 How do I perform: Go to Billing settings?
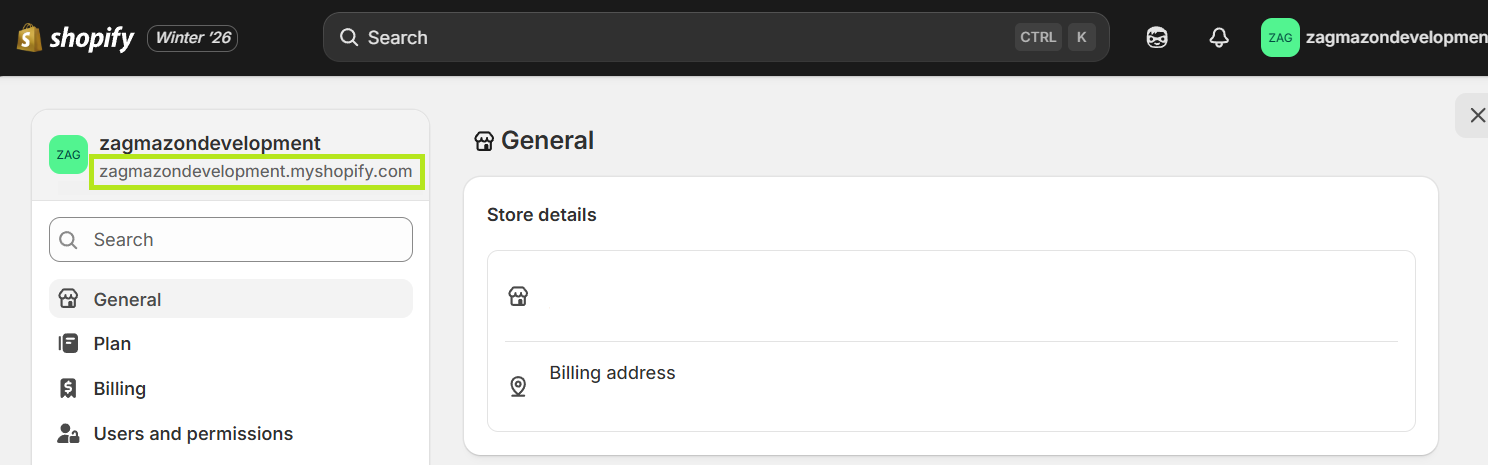point(119,389)
